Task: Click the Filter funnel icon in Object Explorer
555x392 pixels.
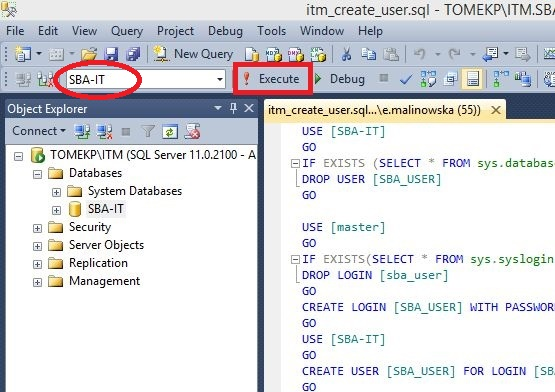Action: pos(148,132)
